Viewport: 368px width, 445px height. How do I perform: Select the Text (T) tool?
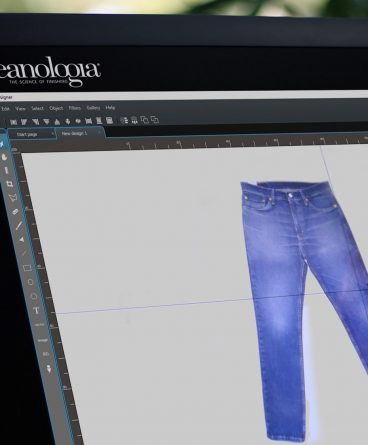pos(36,311)
